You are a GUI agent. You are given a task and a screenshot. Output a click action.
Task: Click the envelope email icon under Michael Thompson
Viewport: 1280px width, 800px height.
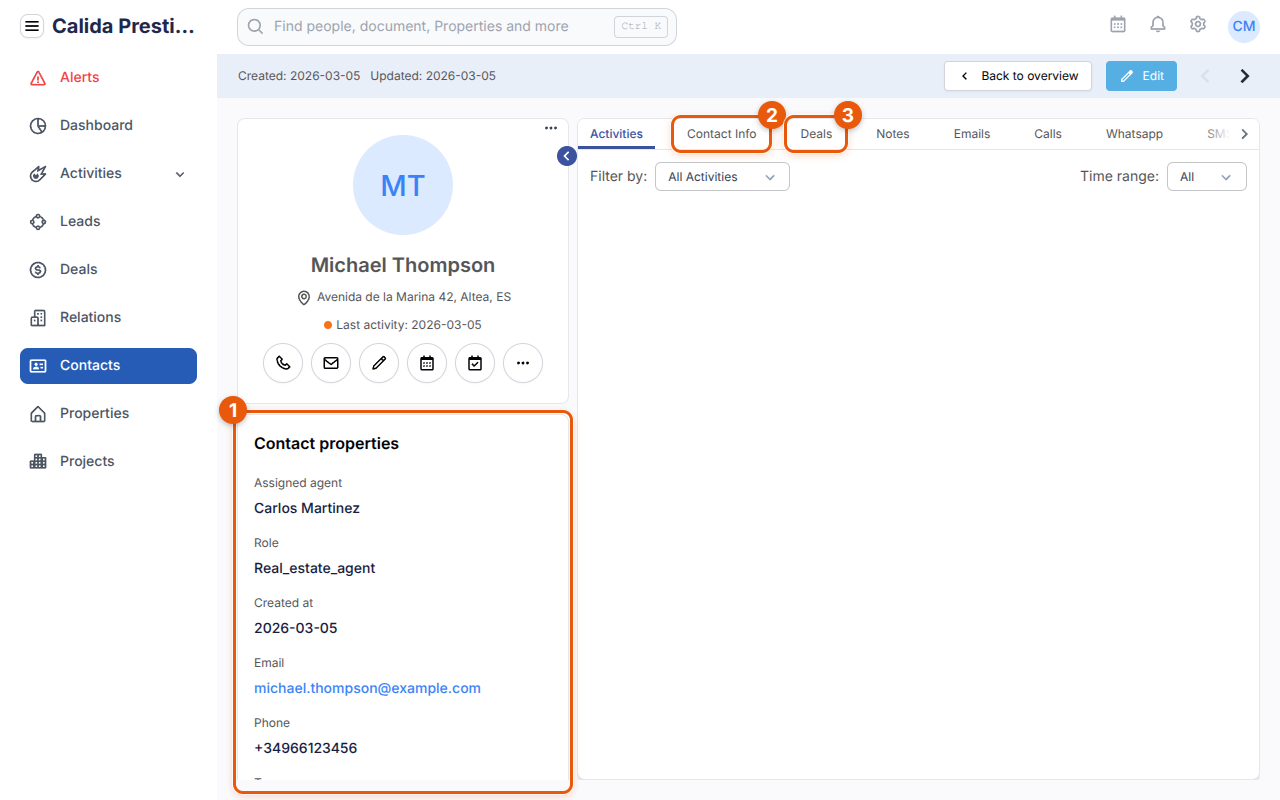click(331, 363)
